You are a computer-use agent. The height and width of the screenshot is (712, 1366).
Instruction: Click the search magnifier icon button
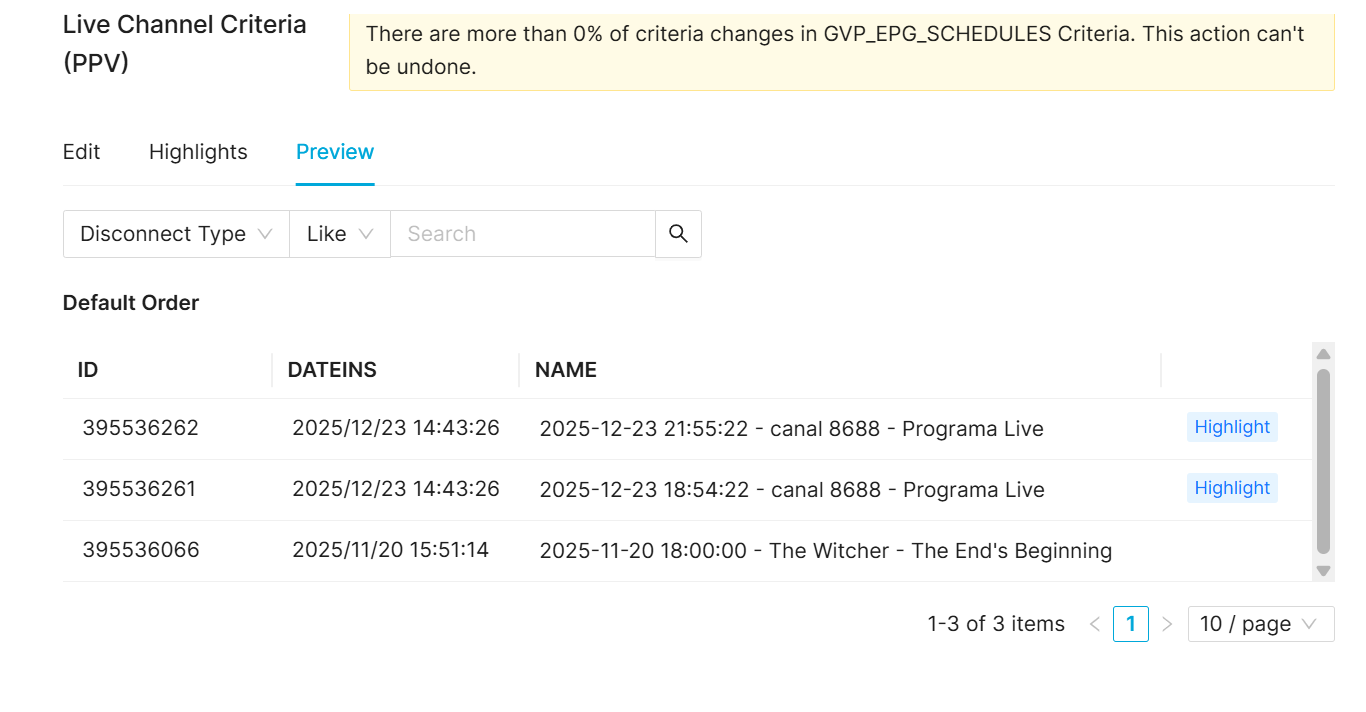point(678,234)
